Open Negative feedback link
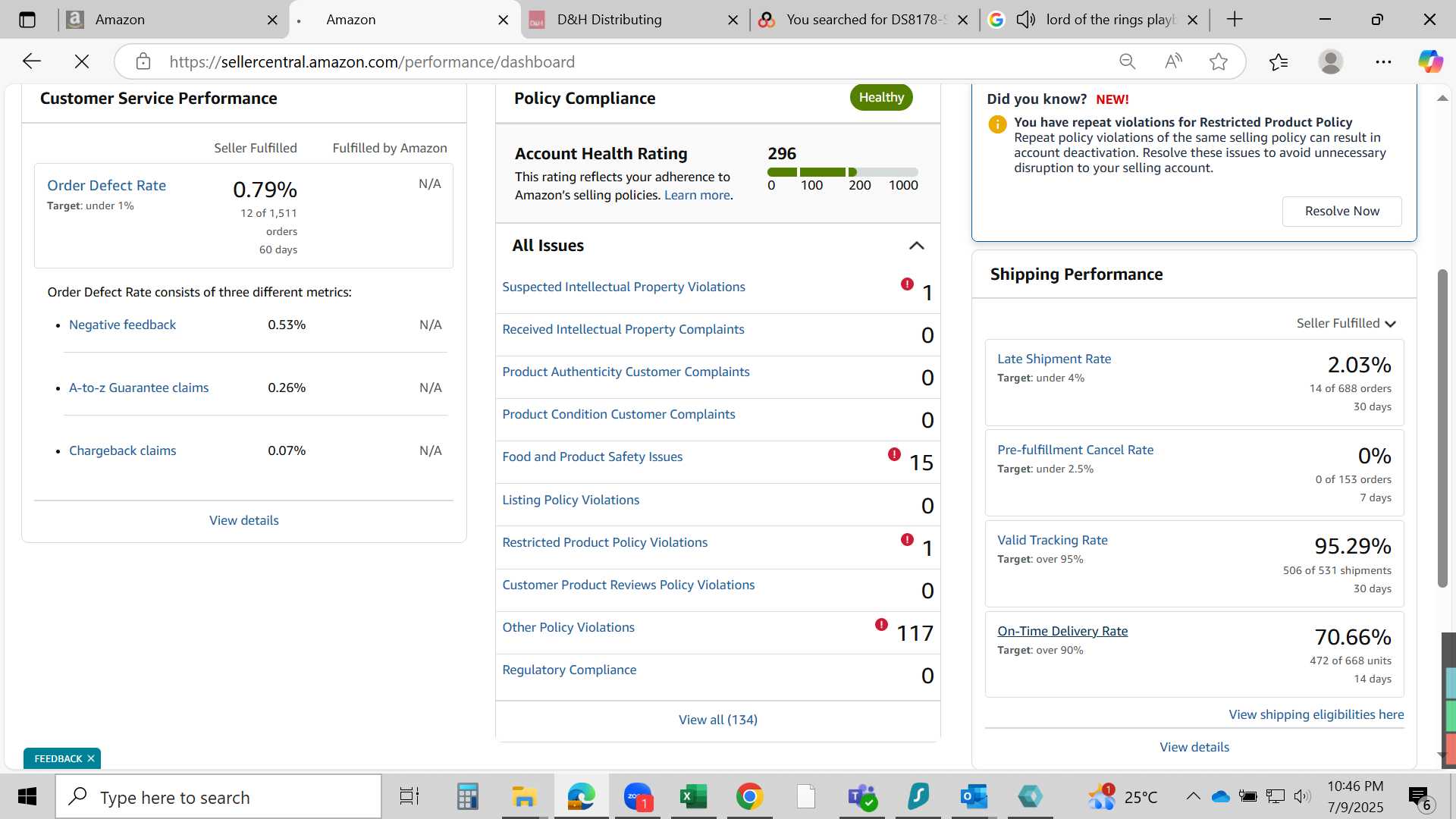Viewport: 1456px width, 819px height. coord(122,325)
